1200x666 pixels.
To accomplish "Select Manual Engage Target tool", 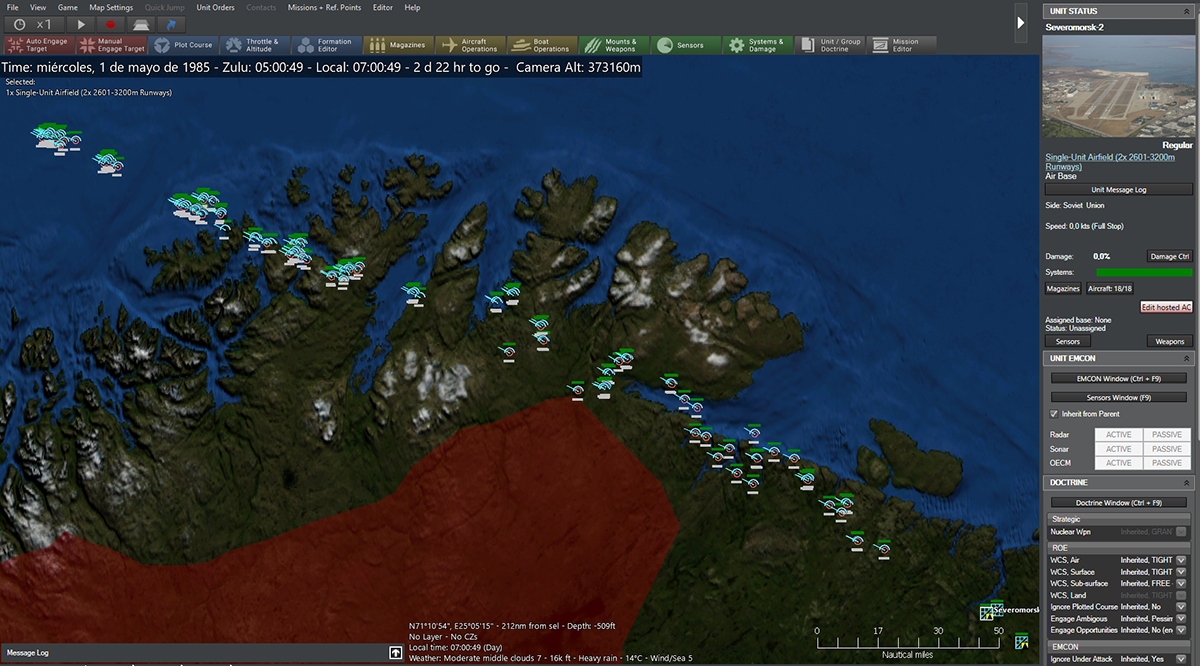I will click(x=111, y=45).
